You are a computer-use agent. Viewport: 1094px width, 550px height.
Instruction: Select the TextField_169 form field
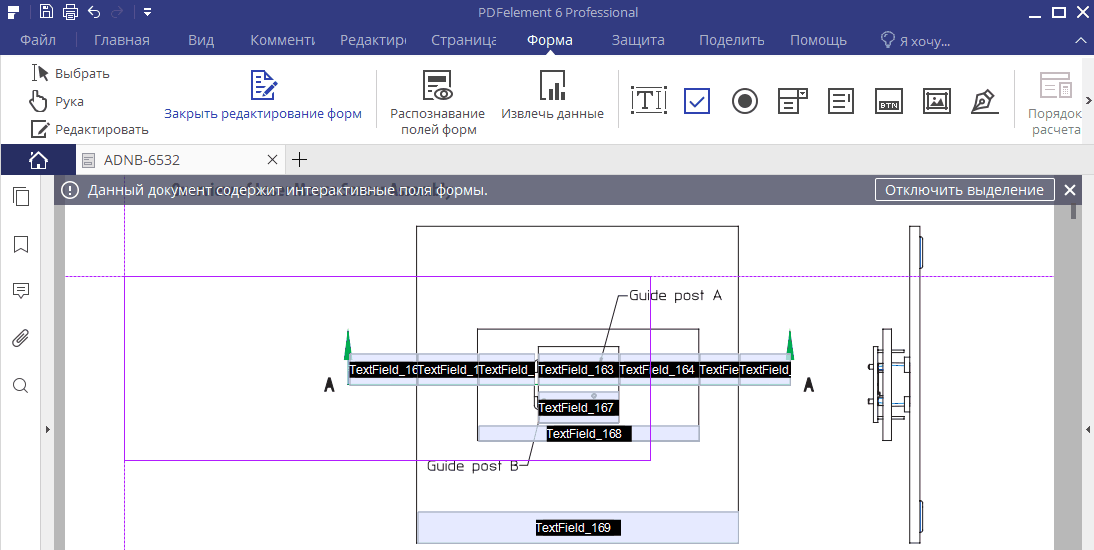(x=577, y=527)
